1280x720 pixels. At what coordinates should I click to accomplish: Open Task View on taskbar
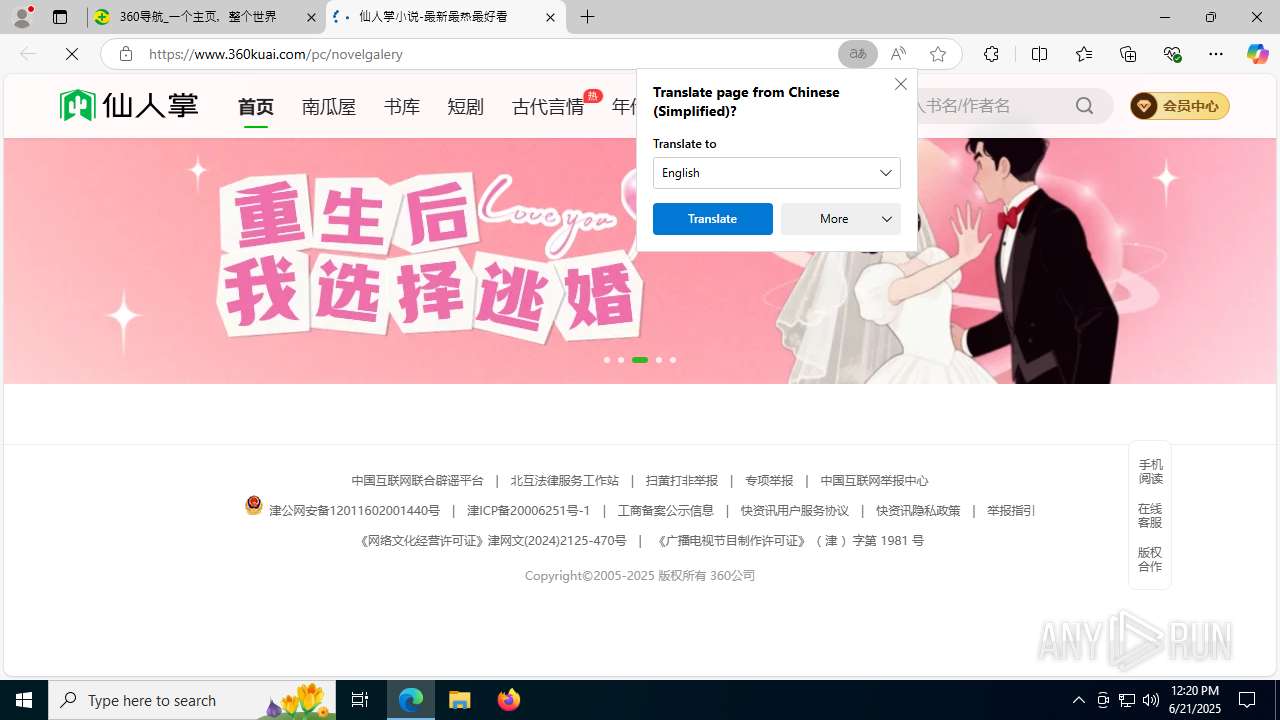coord(360,700)
